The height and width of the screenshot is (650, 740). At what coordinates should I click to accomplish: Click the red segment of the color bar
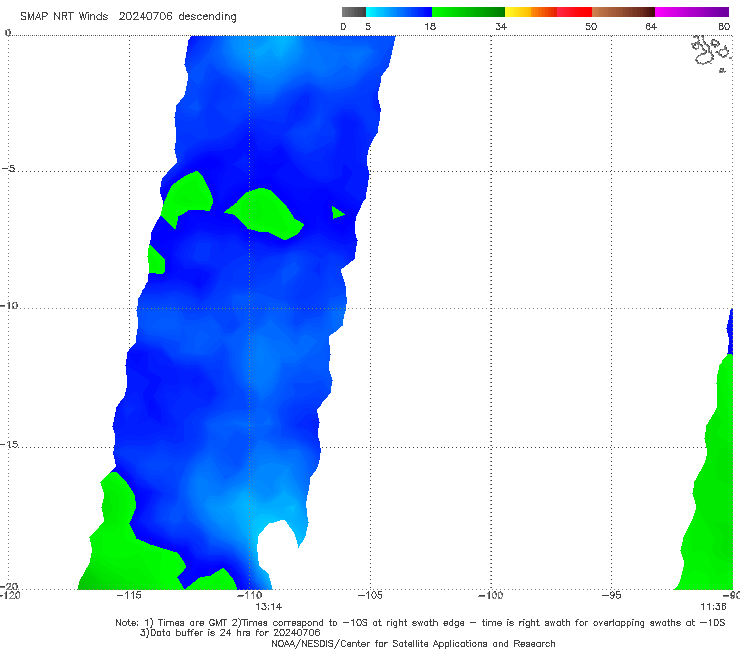point(574,12)
